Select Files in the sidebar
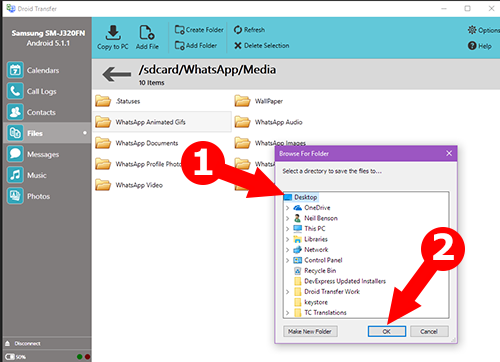This screenshot has height=362, width=500. pyautogui.click(x=47, y=133)
